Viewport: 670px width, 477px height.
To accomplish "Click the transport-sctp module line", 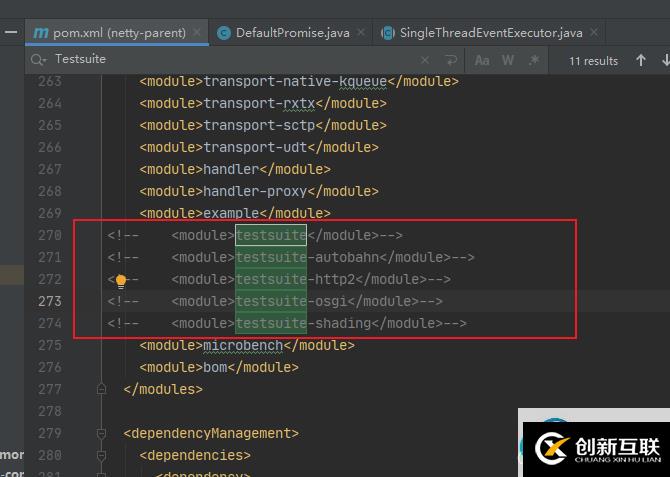I will coord(263,125).
